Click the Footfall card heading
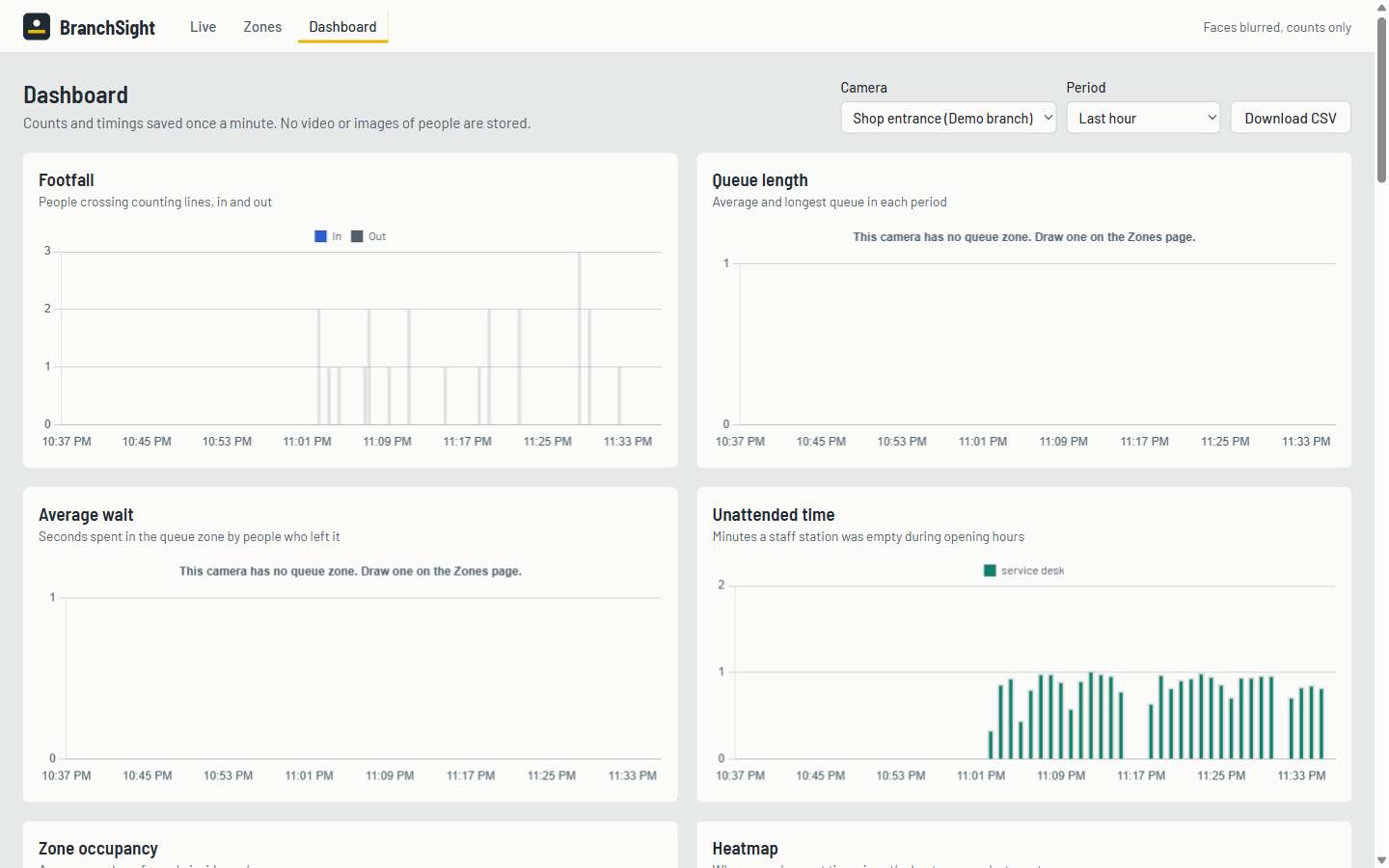The image size is (1389, 868). pos(67,180)
